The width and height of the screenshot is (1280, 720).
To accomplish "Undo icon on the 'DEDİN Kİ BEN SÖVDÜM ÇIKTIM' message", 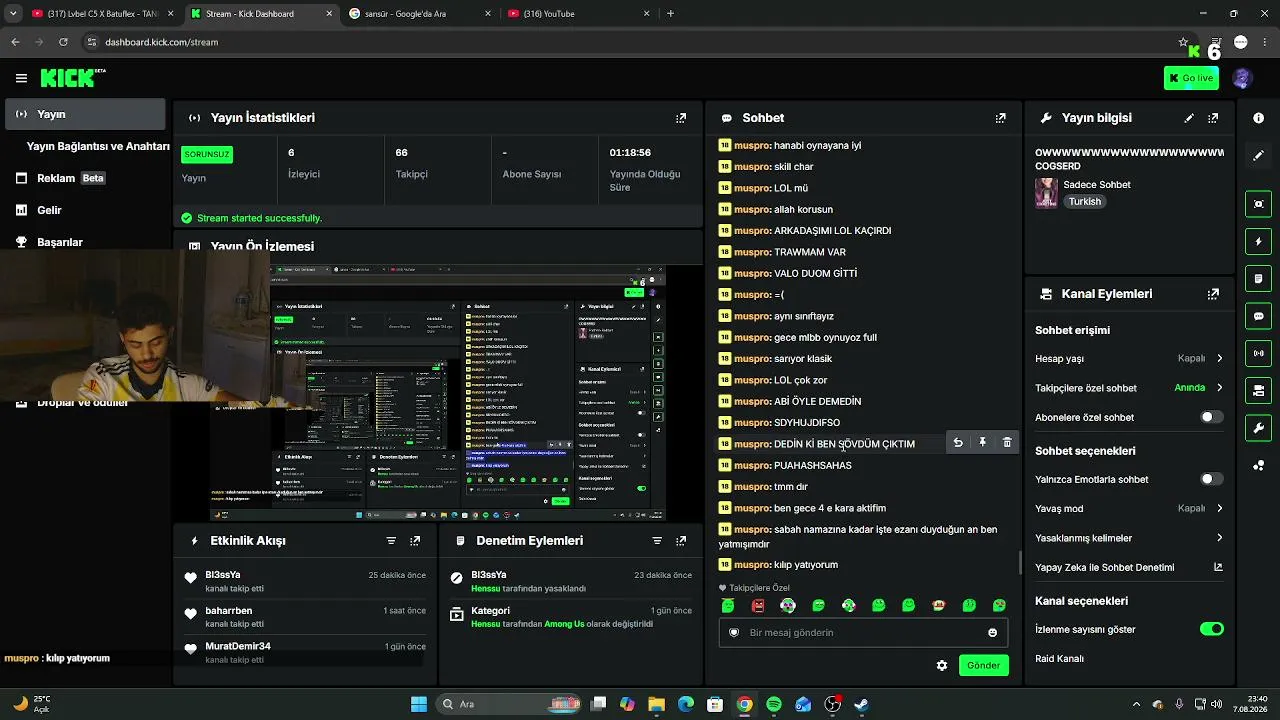I will point(958,442).
